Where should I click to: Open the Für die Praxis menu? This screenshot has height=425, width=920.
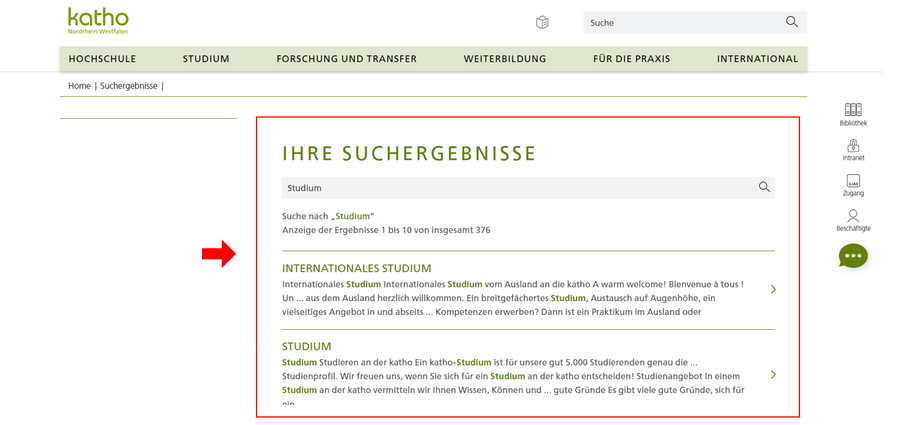631,59
